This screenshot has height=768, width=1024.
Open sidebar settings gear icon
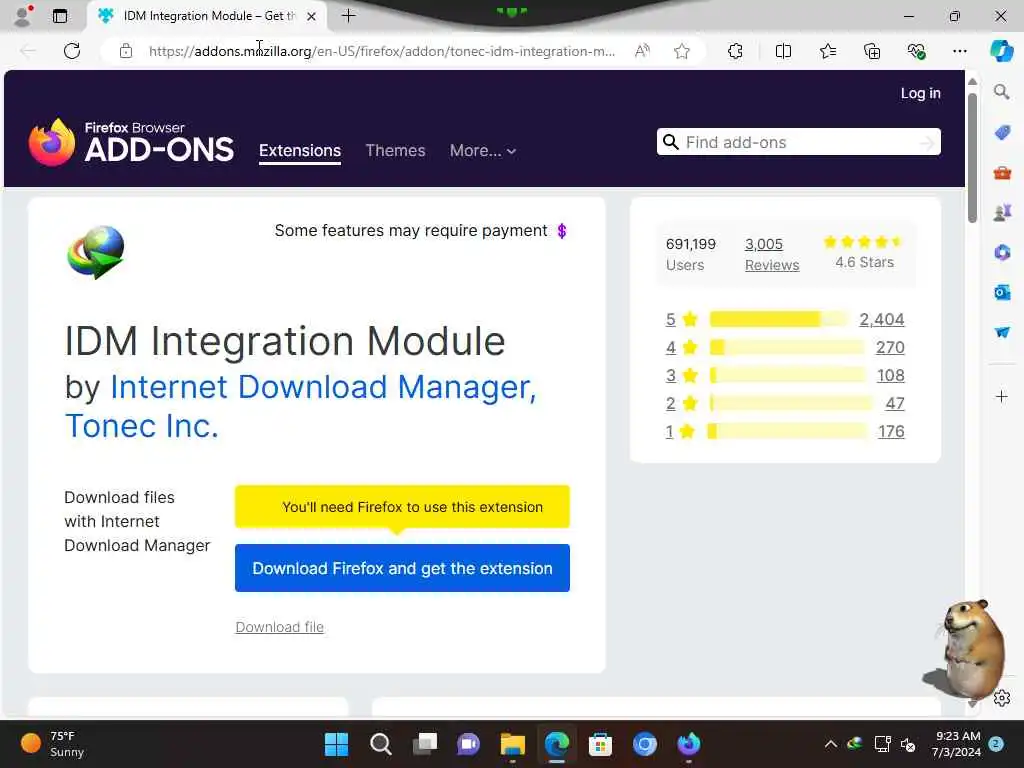[1002, 697]
